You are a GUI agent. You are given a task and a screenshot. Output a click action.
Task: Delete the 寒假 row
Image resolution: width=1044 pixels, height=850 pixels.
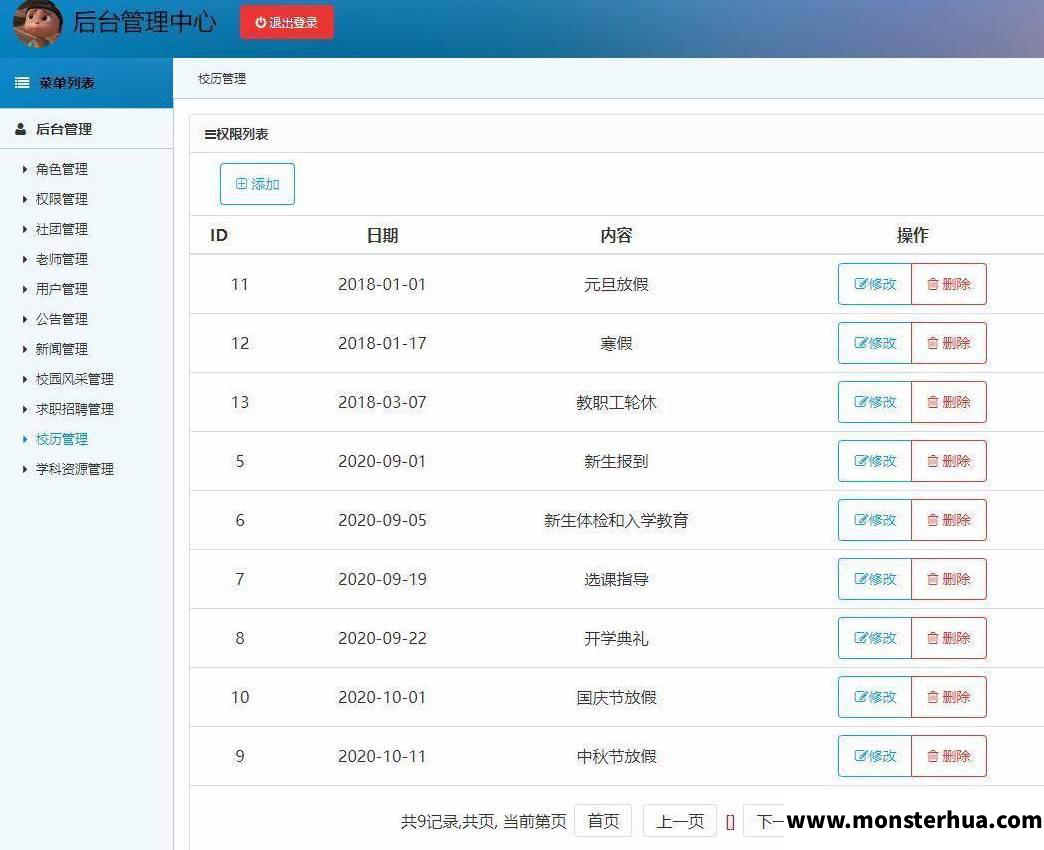pos(949,343)
